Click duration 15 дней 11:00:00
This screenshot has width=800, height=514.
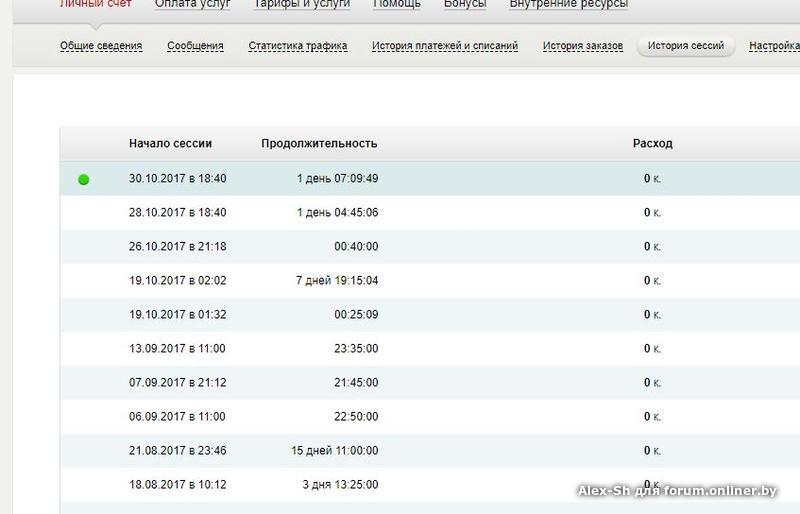[x=335, y=451]
